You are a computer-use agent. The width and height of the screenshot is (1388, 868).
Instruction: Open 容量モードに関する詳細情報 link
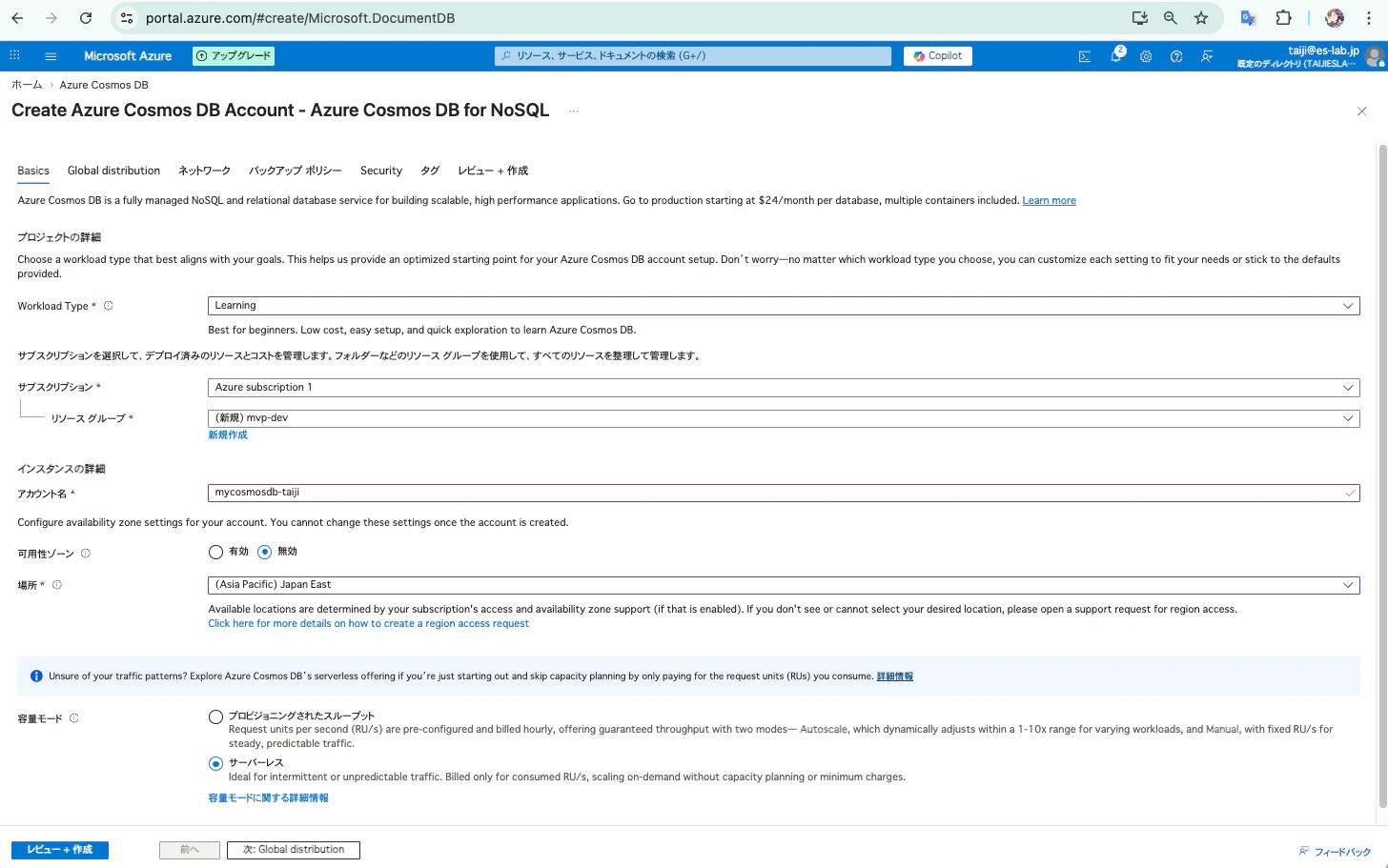[268, 798]
